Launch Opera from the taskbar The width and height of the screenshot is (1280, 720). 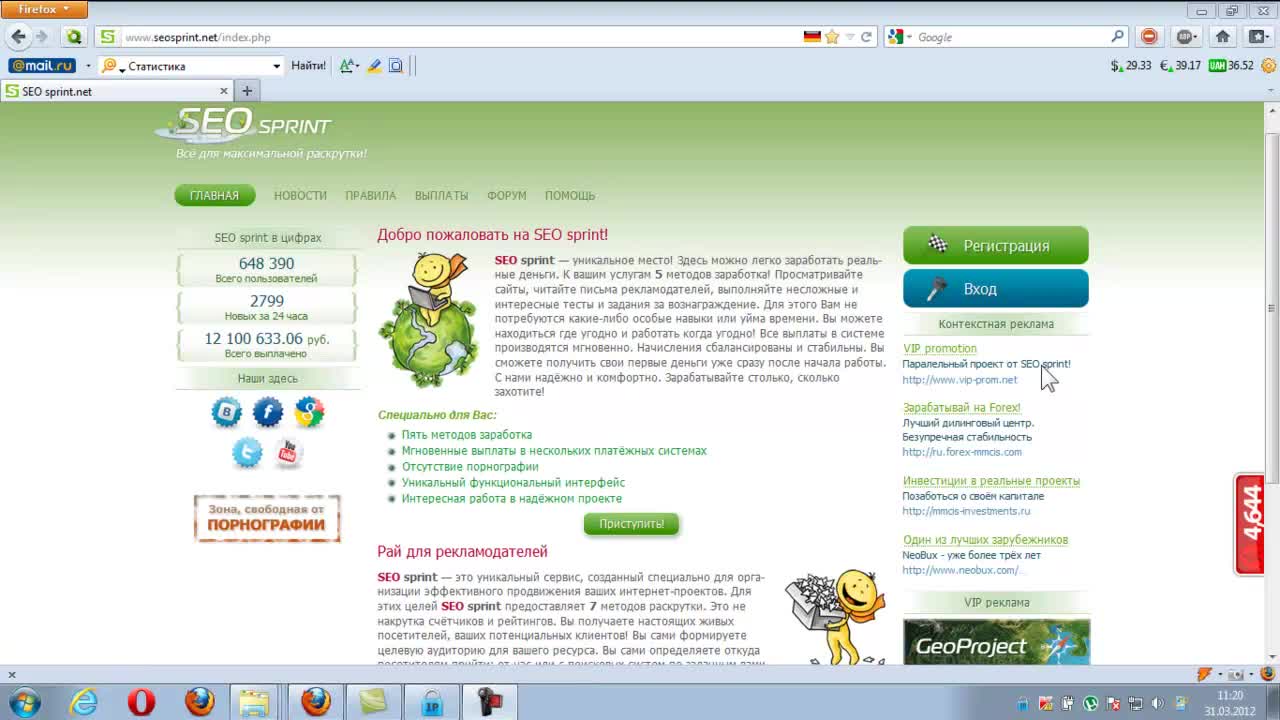141,702
